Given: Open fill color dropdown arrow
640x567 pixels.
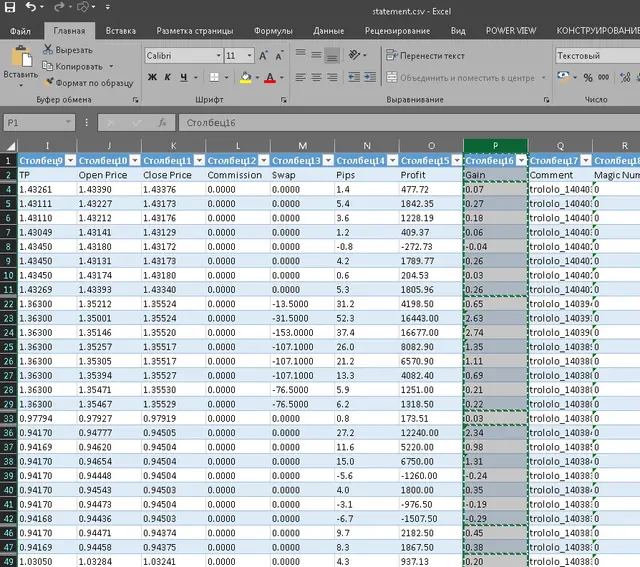Looking at the screenshot, I should 257,77.
